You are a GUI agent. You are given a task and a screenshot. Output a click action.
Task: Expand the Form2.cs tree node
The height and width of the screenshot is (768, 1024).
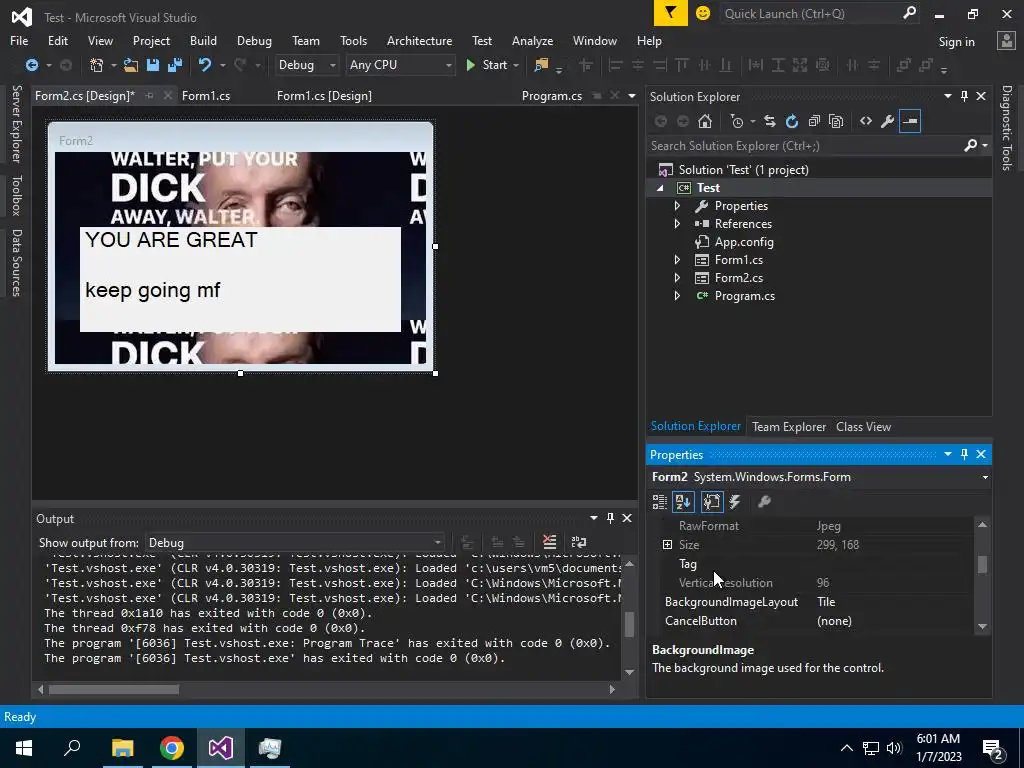677,278
